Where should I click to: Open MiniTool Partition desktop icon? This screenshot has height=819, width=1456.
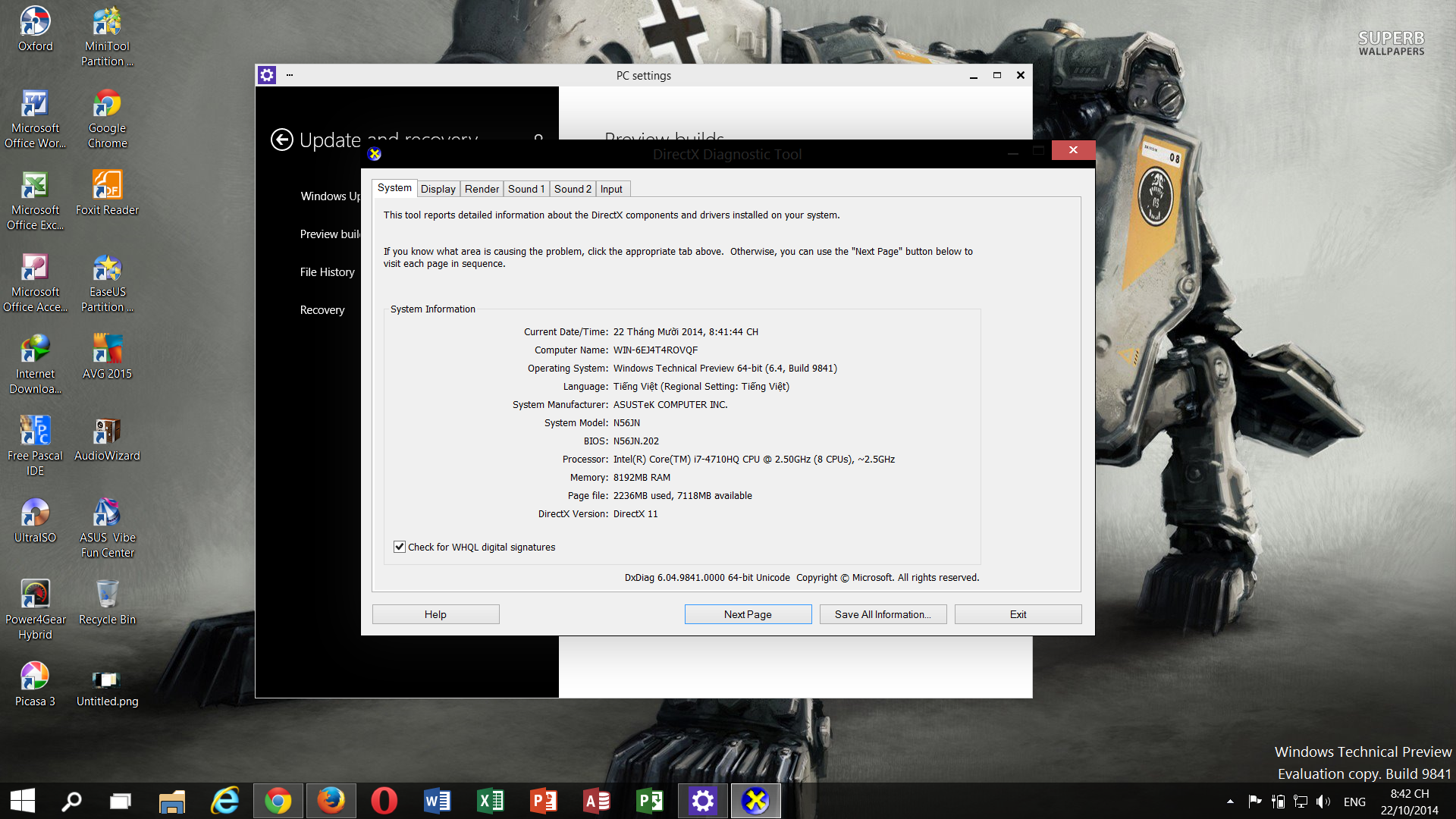coord(107,36)
